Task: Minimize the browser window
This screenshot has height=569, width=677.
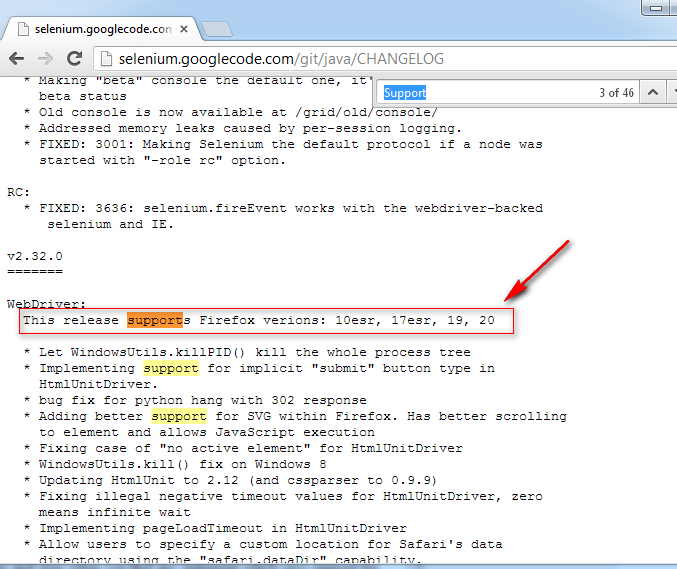Action: tap(656, 8)
